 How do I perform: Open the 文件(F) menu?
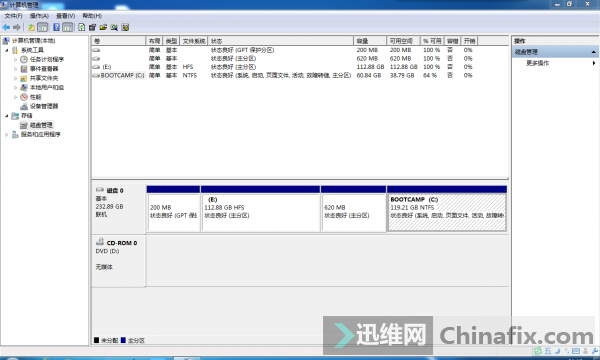(13, 16)
